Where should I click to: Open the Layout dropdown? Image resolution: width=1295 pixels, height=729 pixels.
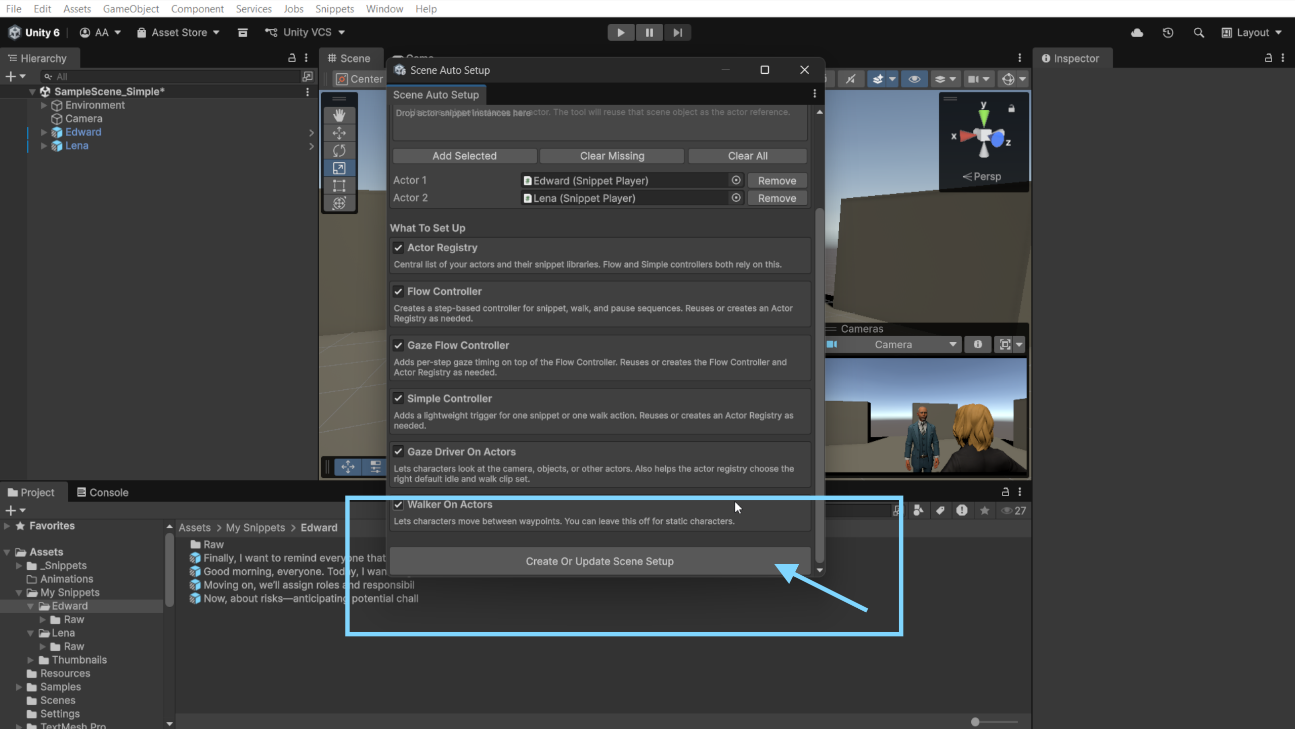pyautogui.click(x=1252, y=33)
